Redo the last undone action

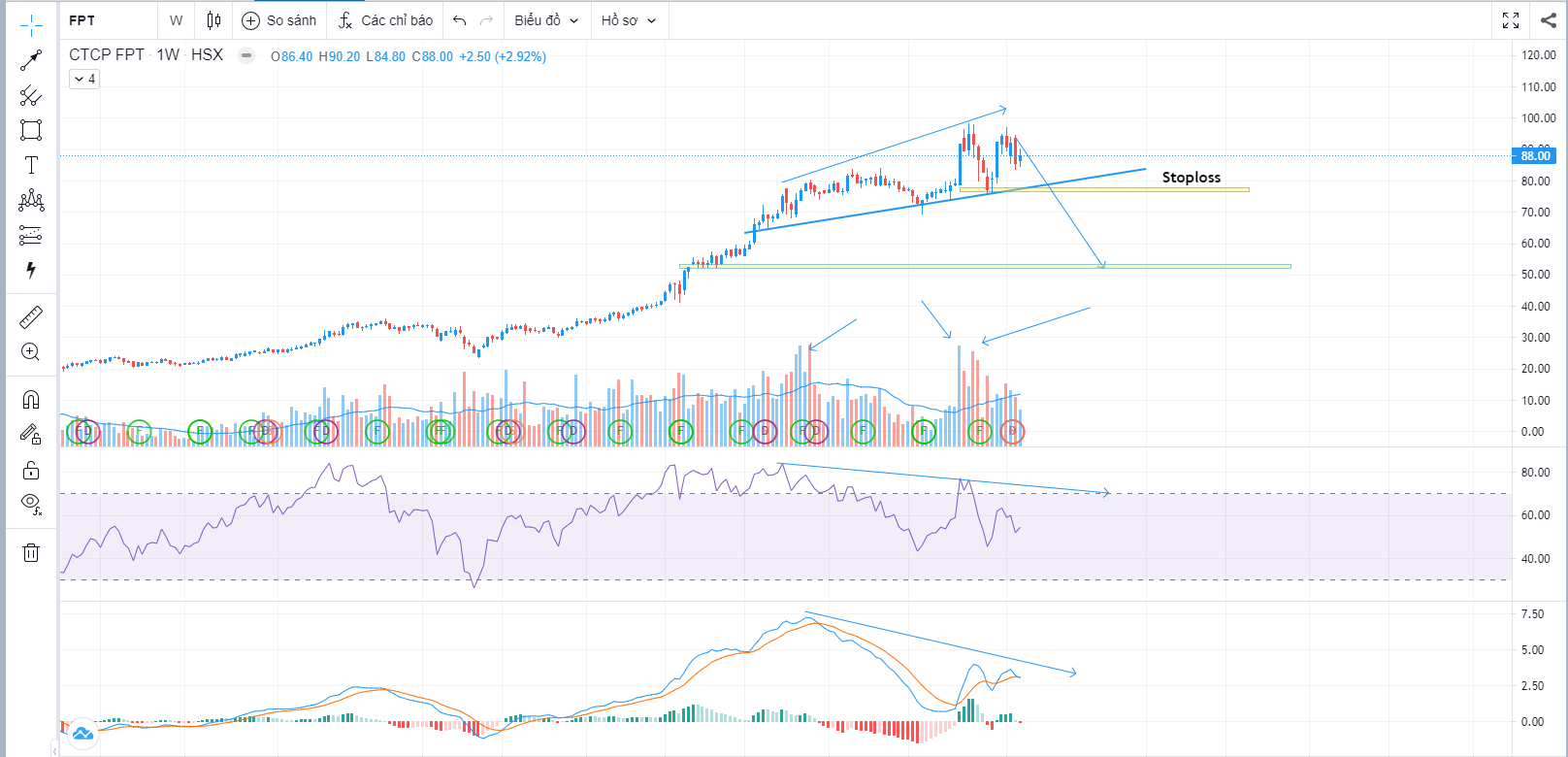click(x=486, y=20)
